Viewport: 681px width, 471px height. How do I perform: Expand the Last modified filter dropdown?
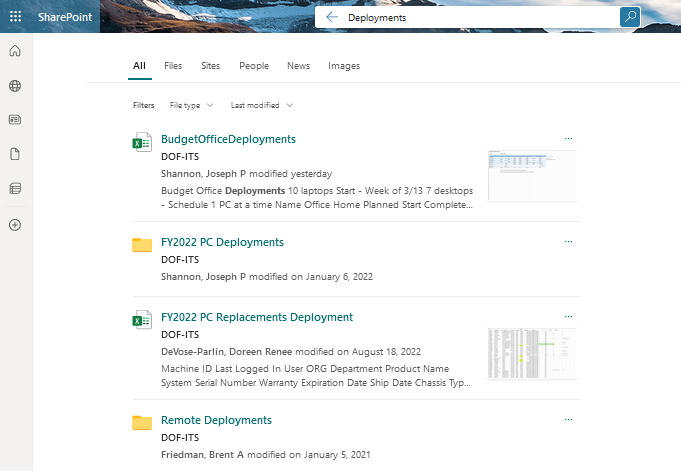[x=261, y=105]
